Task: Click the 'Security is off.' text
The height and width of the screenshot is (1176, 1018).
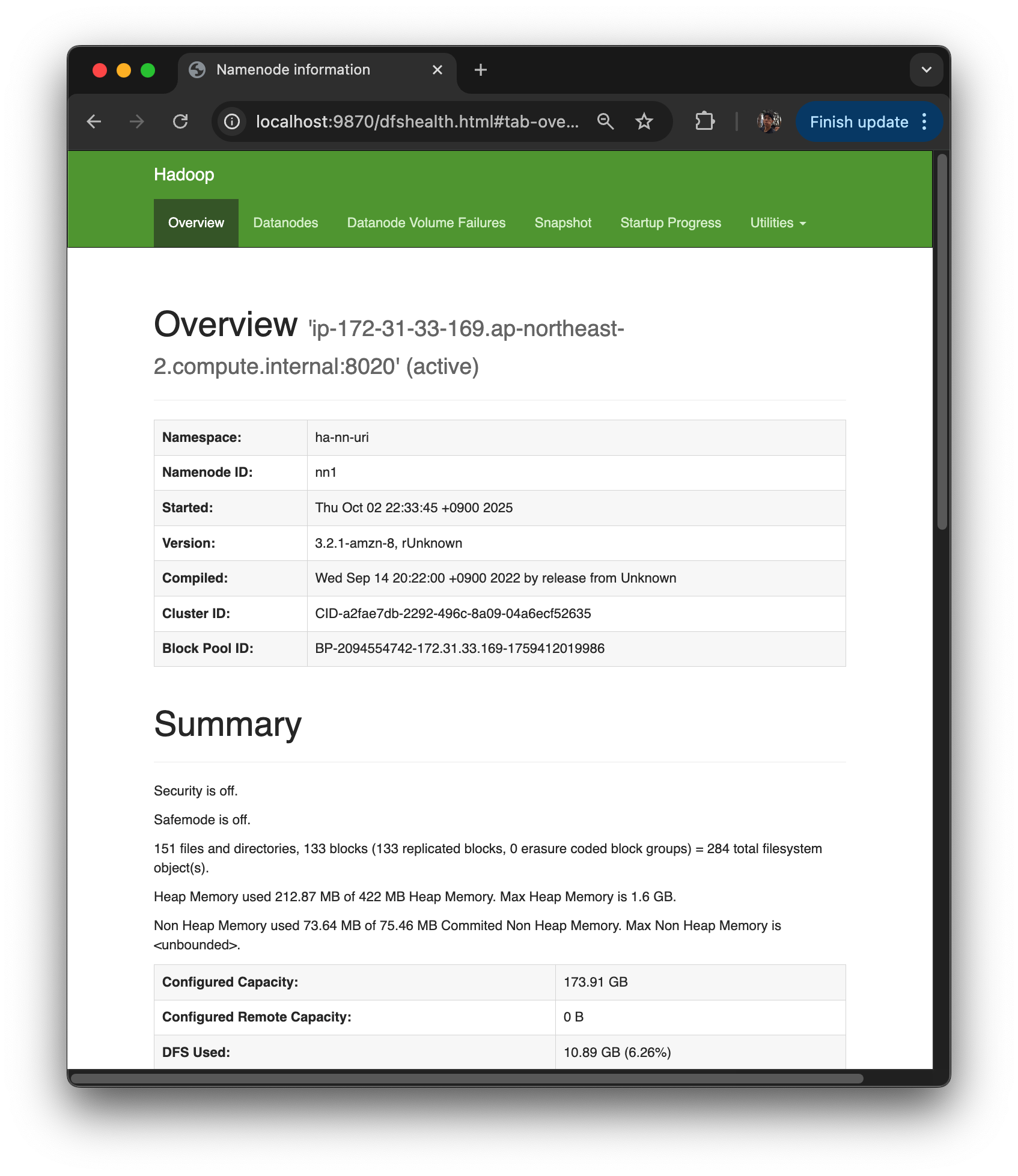Action: [x=196, y=791]
